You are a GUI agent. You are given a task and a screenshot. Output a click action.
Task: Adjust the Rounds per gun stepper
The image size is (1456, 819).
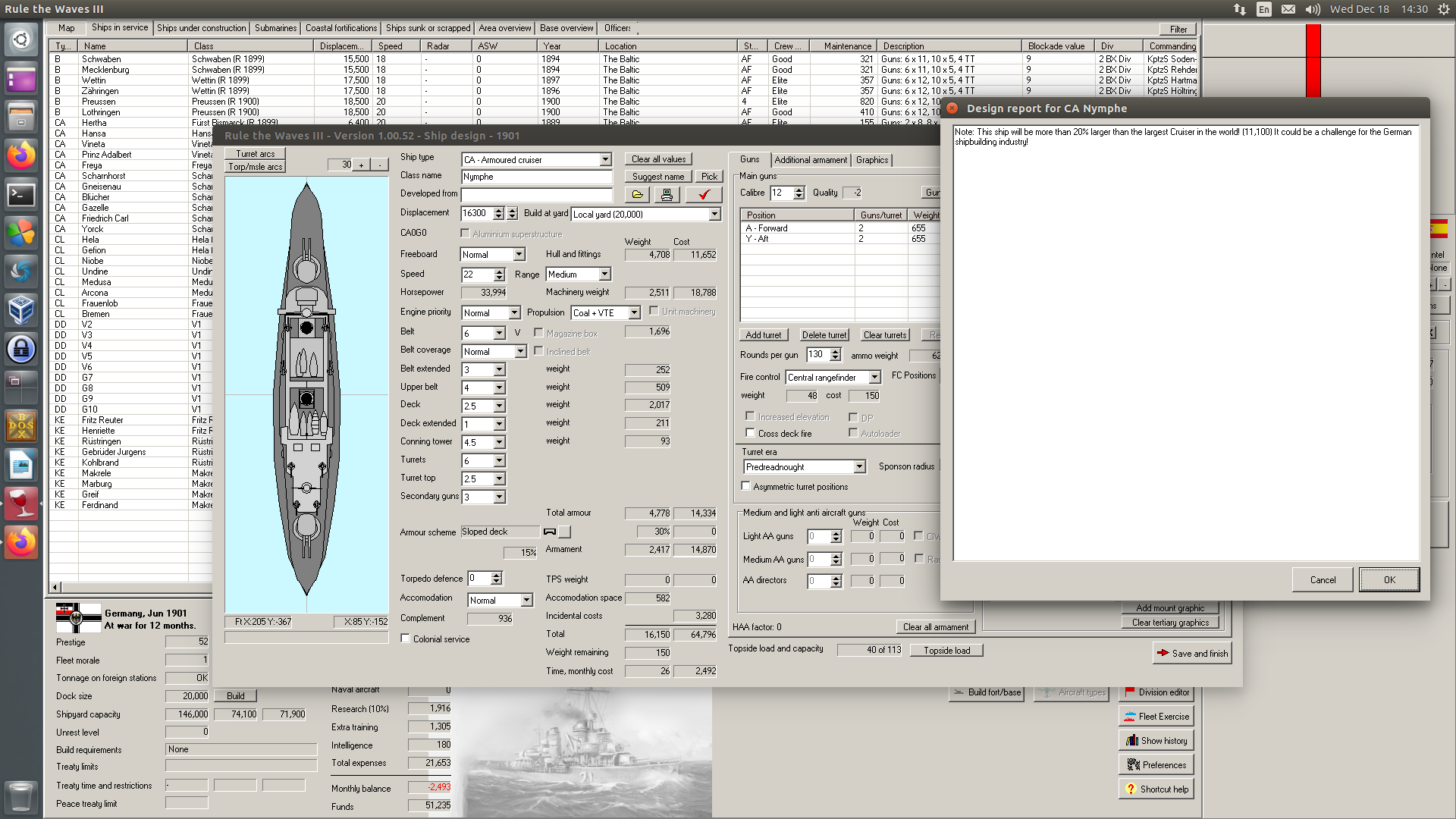[x=835, y=355]
